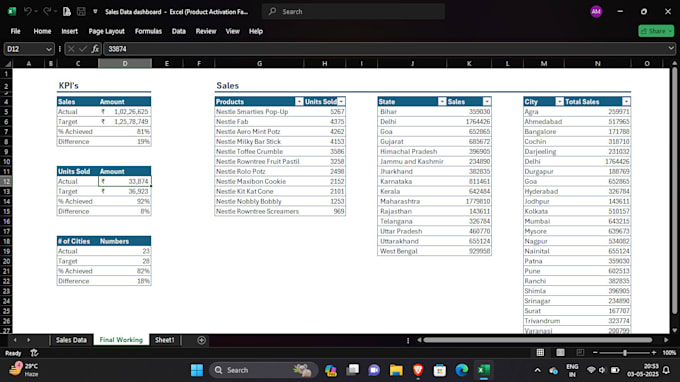Click the zoom slider handle
The height and width of the screenshot is (382, 680).
624,353
